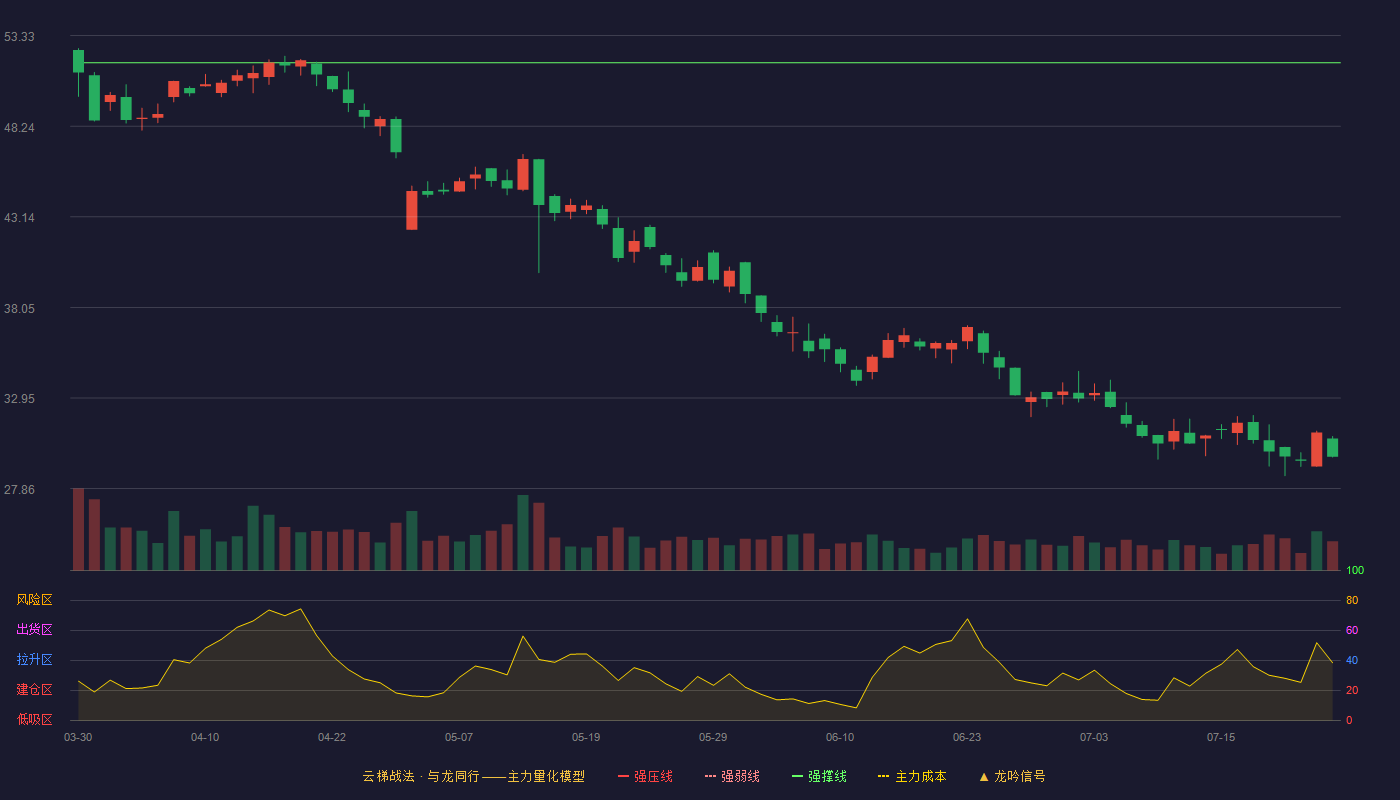Select the 出货区 zone label
Viewport: 1400px width, 800px height.
34,630
